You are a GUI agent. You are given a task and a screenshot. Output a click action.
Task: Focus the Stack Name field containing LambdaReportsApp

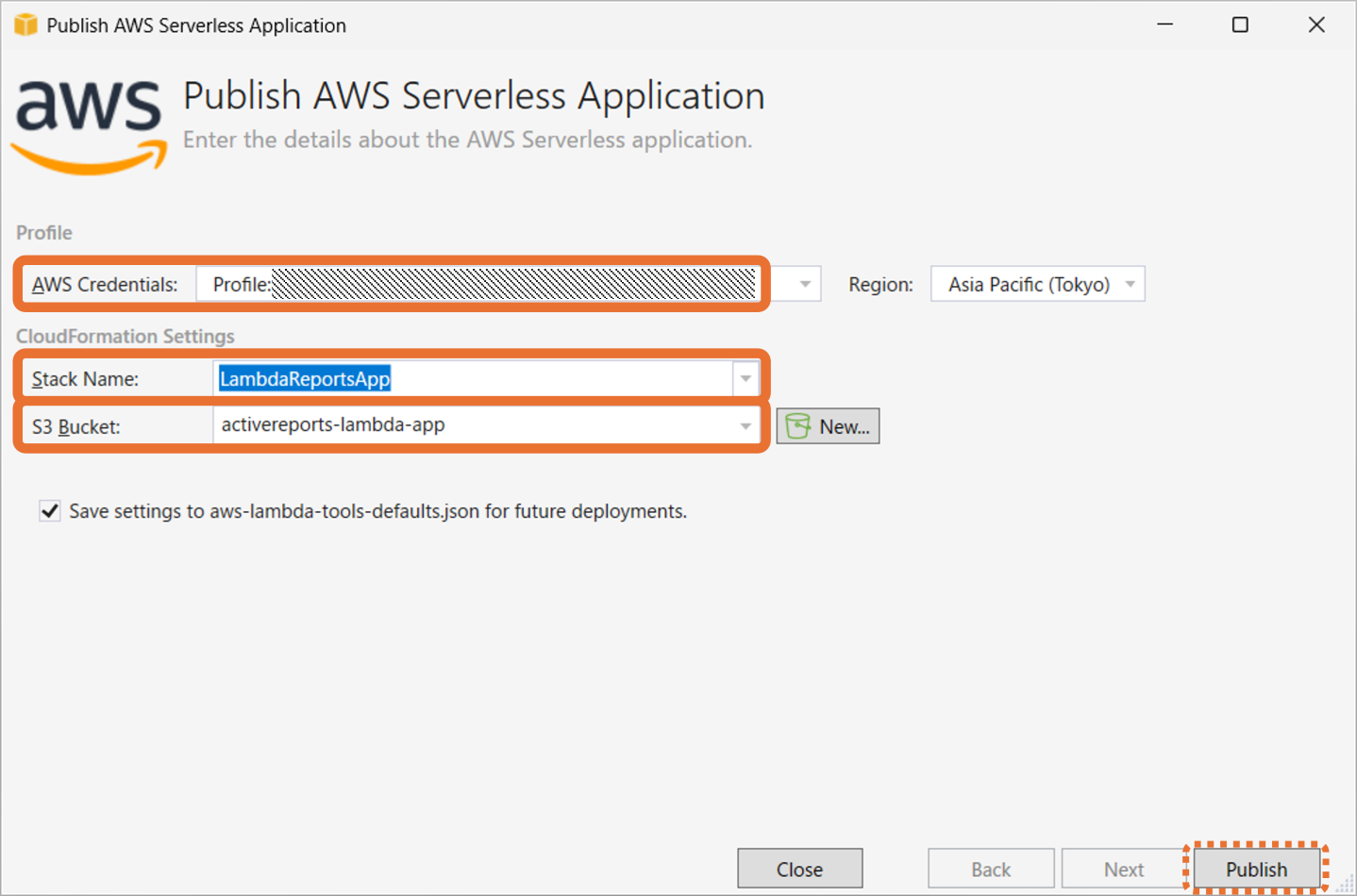pos(474,378)
